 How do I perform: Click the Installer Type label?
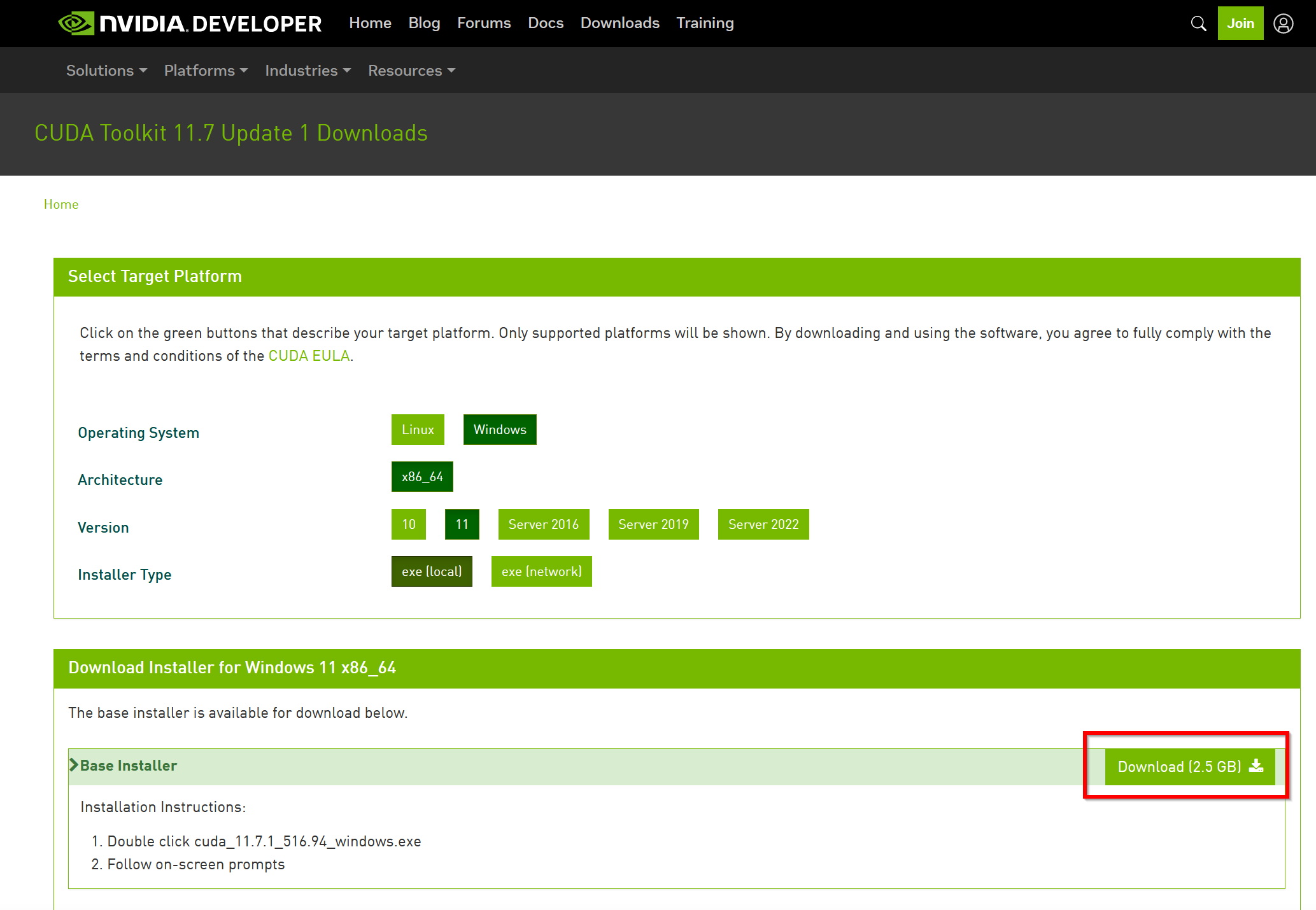[x=125, y=575]
